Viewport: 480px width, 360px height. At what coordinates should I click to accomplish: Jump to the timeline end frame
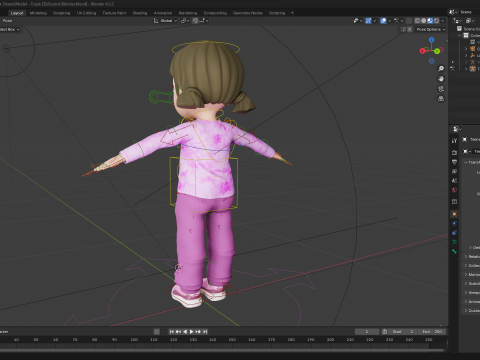pyautogui.click(x=205, y=332)
